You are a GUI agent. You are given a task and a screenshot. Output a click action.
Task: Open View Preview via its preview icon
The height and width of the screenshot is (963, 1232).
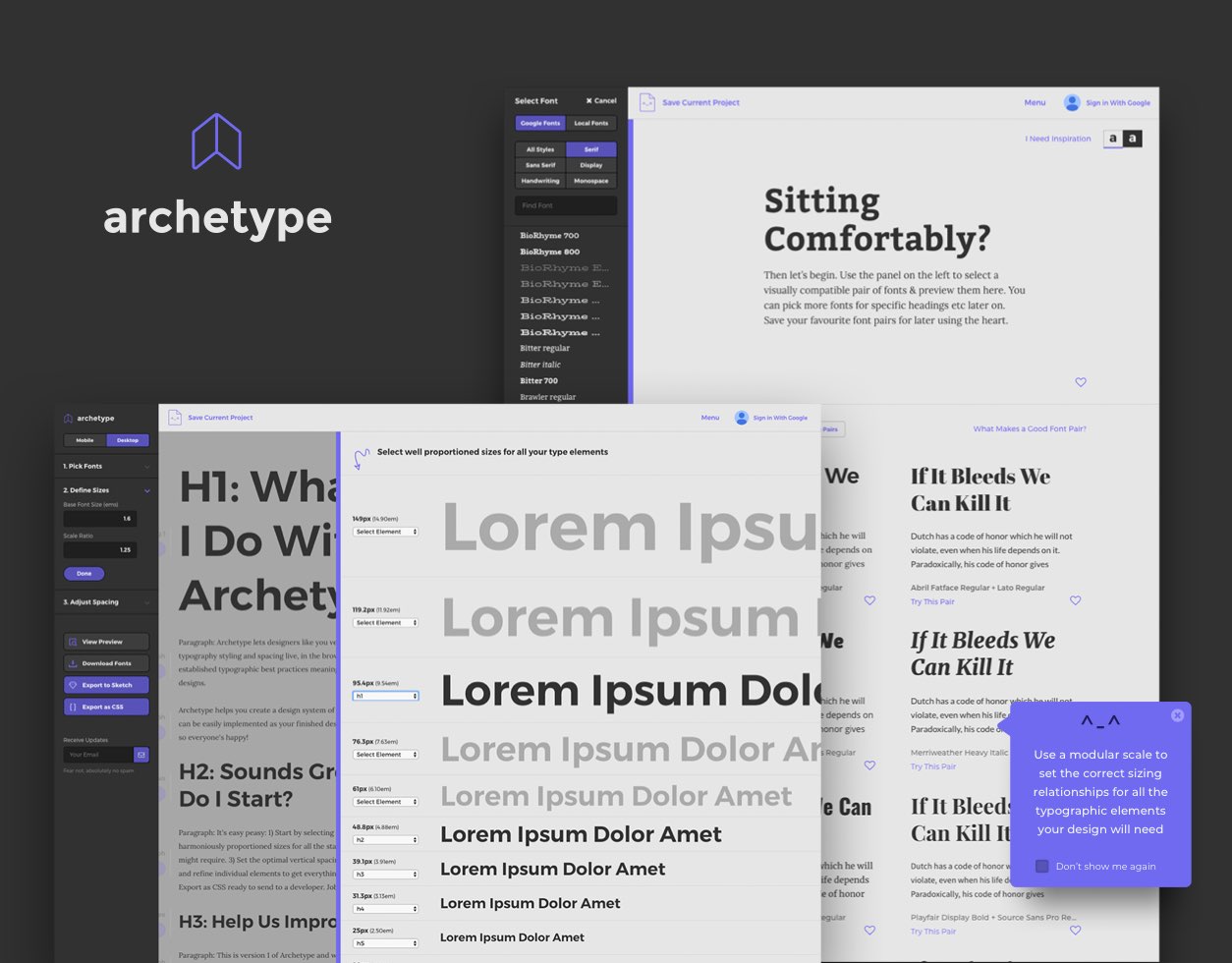point(75,642)
